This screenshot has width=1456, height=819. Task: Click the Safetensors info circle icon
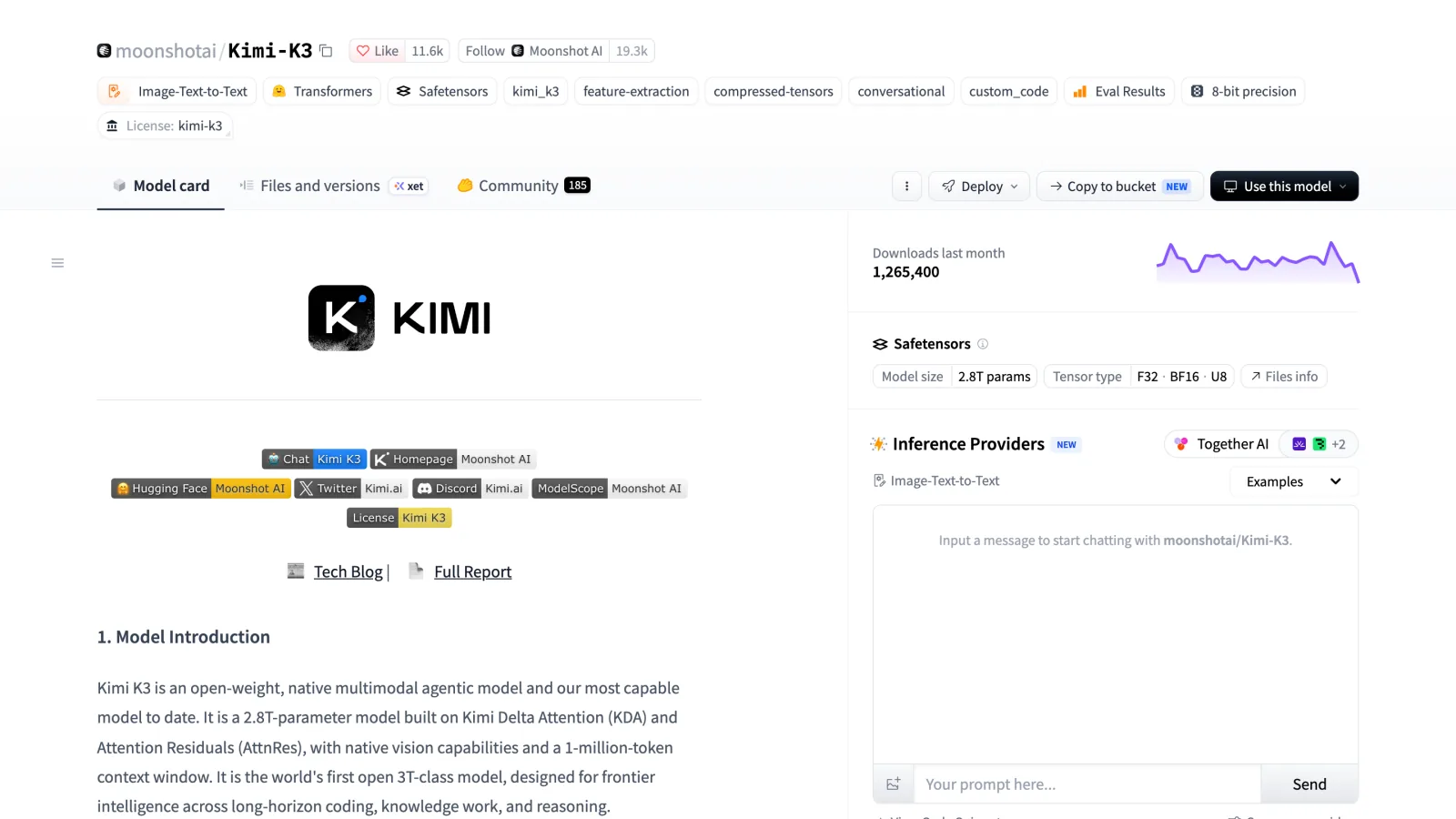983,344
